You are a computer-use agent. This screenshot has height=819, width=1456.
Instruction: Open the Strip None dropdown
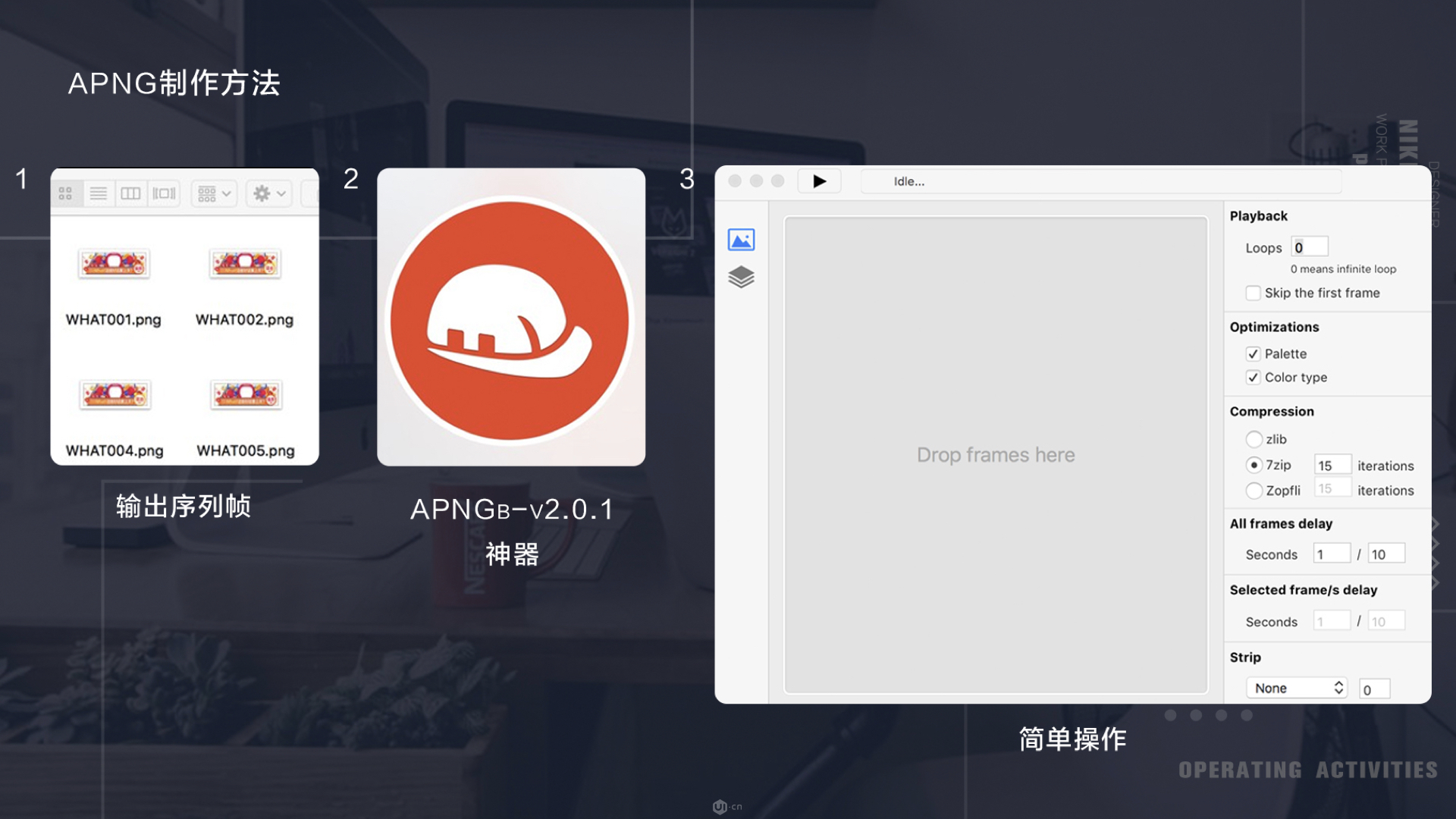pyautogui.click(x=1297, y=688)
